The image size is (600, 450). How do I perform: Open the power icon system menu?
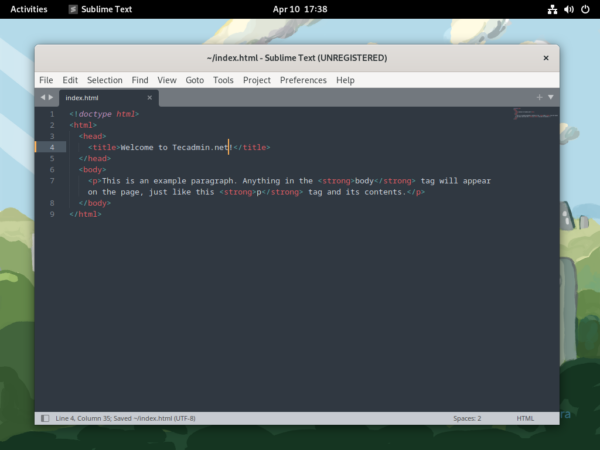tap(585, 9)
